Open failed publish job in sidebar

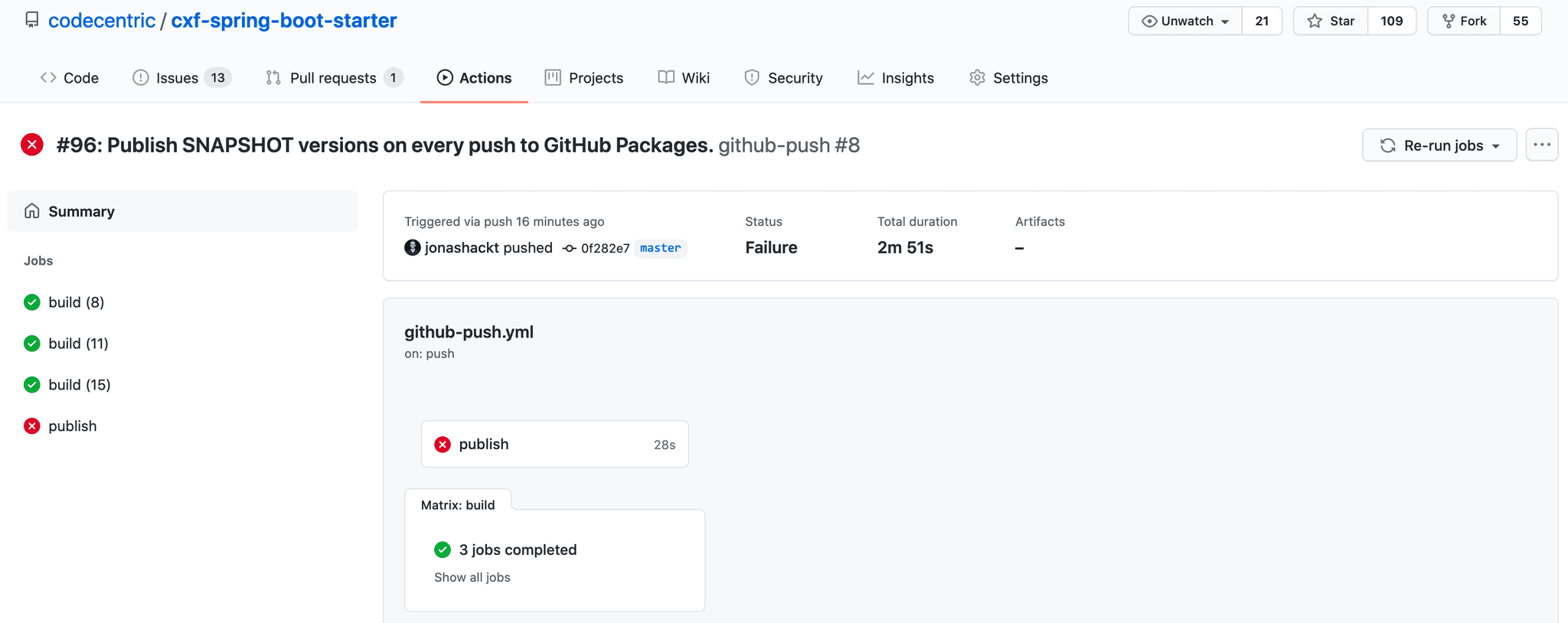click(72, 426)
